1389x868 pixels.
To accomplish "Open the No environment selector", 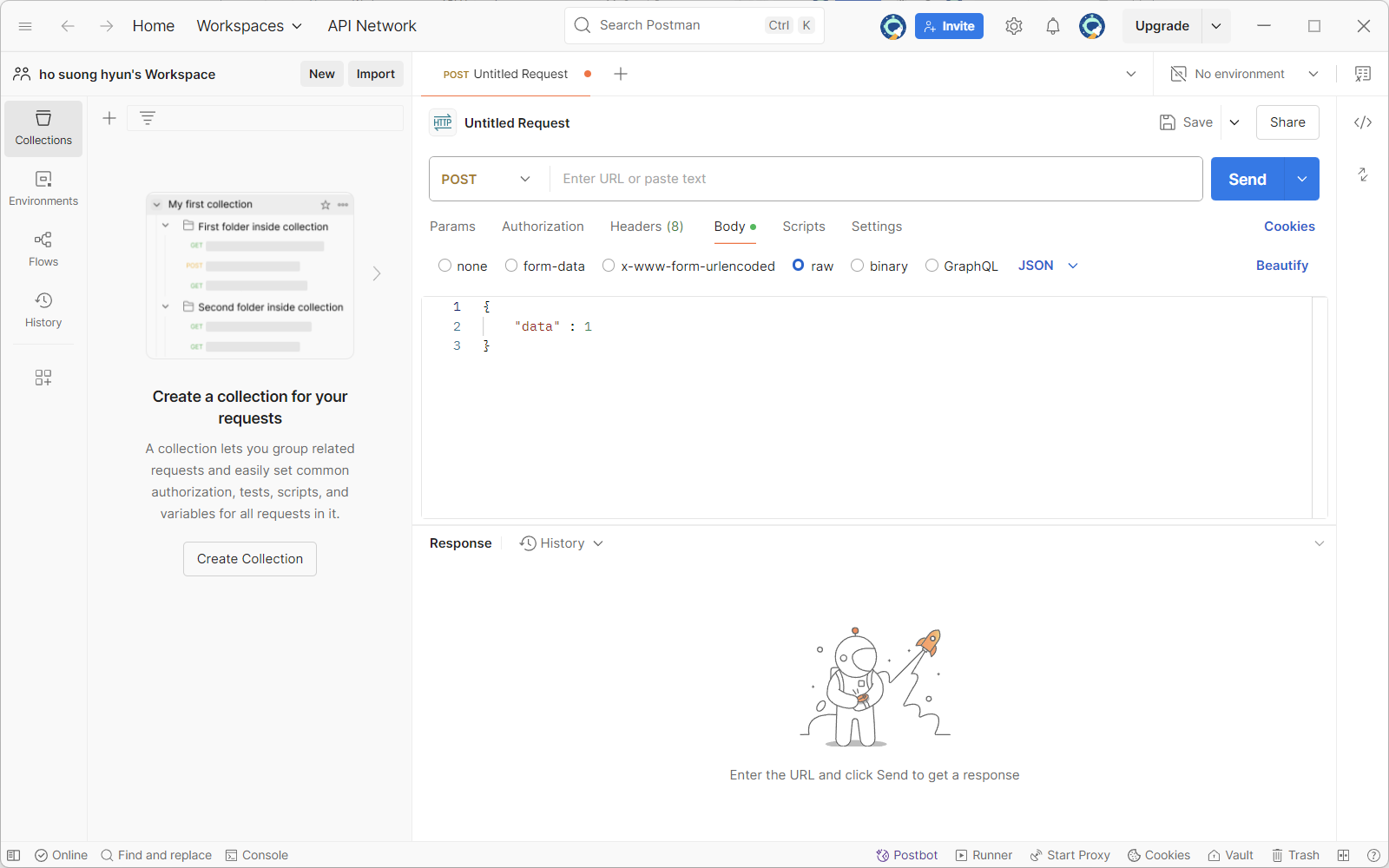I will pyautogui.click(x=1244, y=74).
